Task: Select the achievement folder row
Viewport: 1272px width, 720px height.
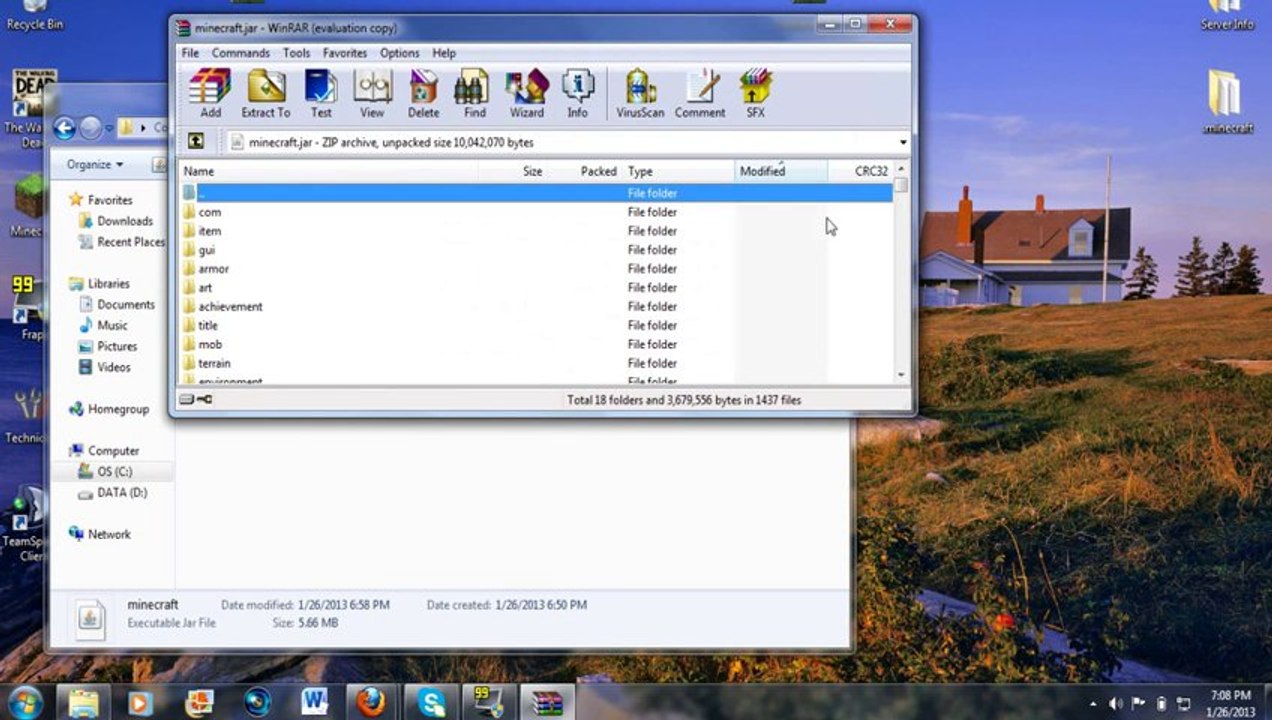Action: click(536, 307)
